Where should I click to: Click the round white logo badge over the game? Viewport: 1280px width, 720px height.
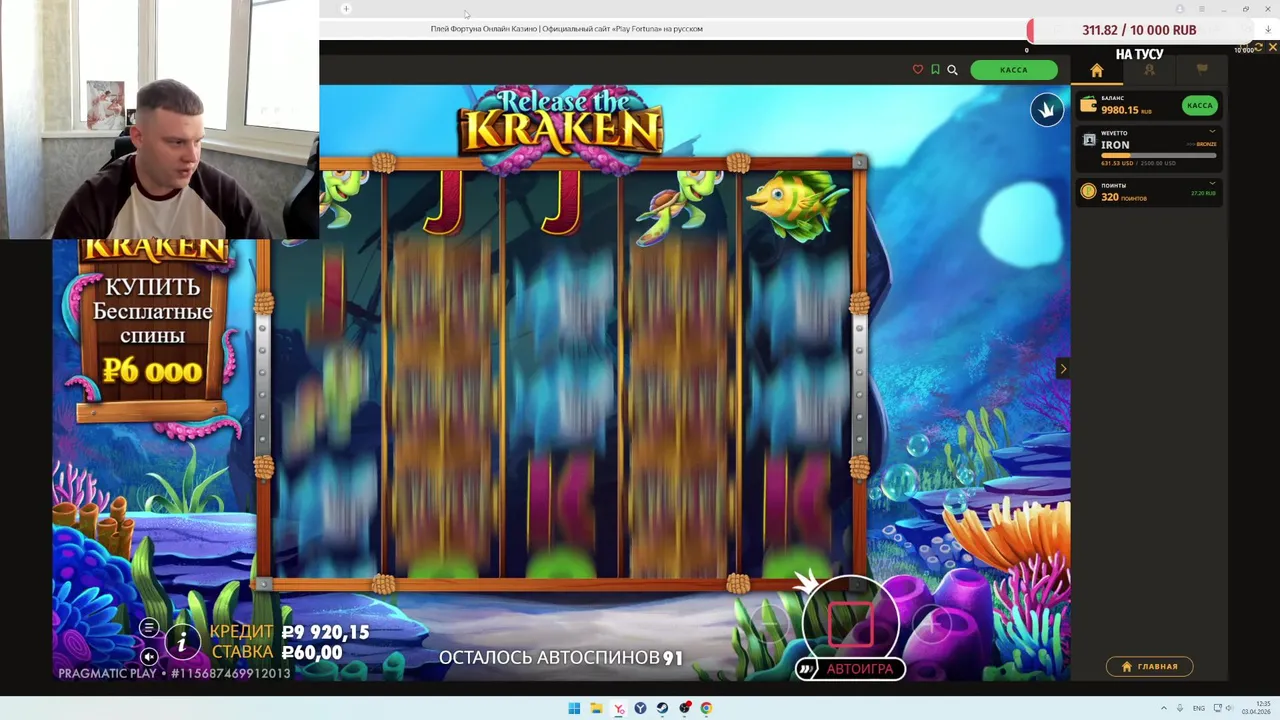1047,110
